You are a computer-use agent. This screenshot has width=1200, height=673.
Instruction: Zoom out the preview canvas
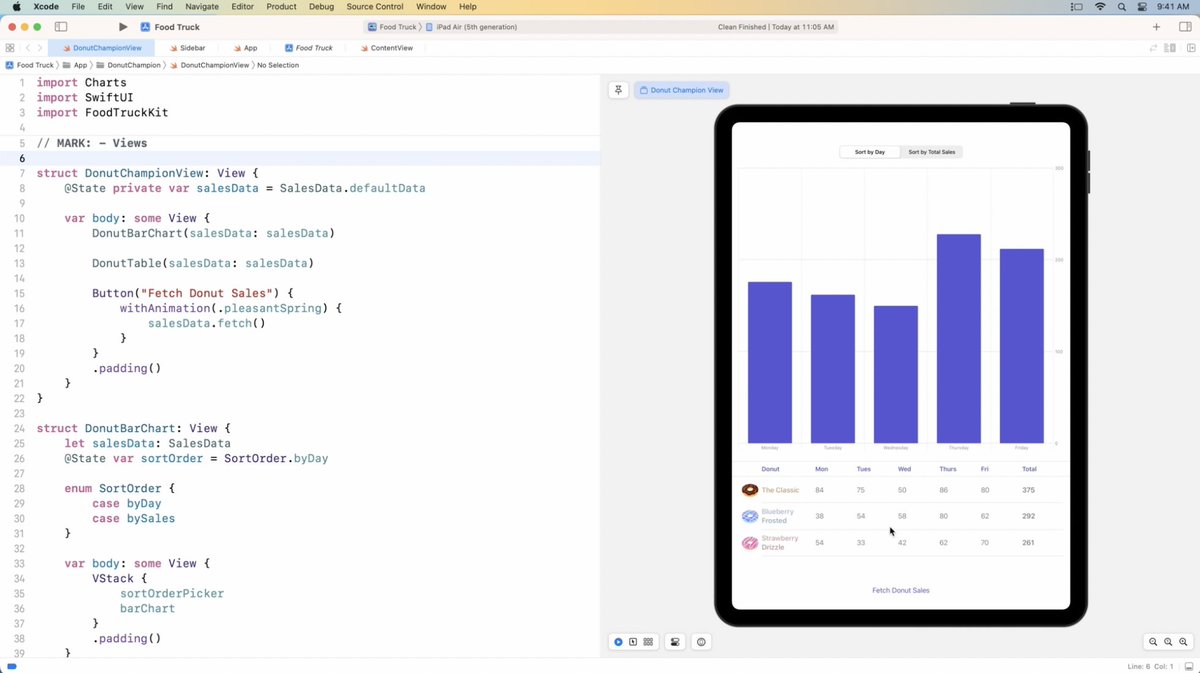click(x=1153, y=642)
